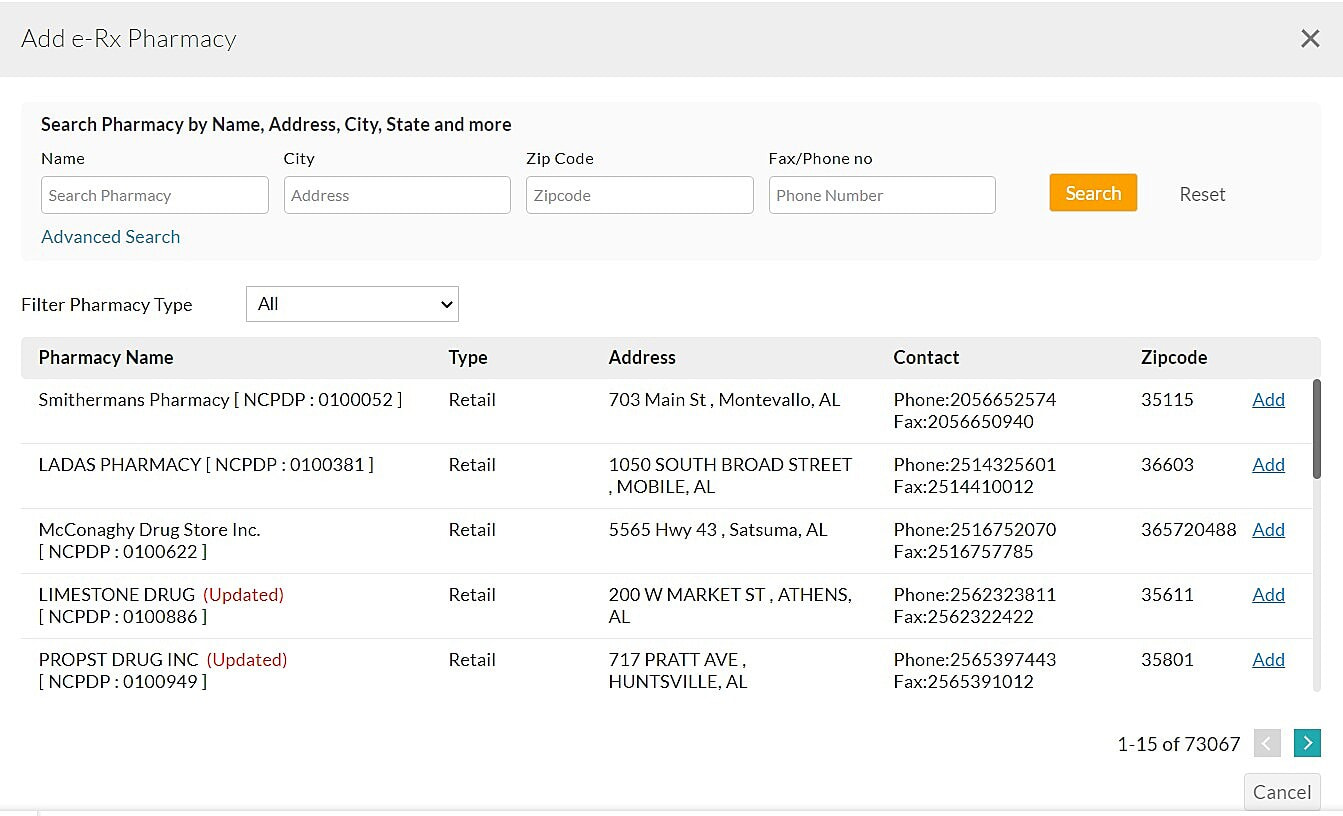
Task: Click the orange Search button
Action: (1093, 193)
